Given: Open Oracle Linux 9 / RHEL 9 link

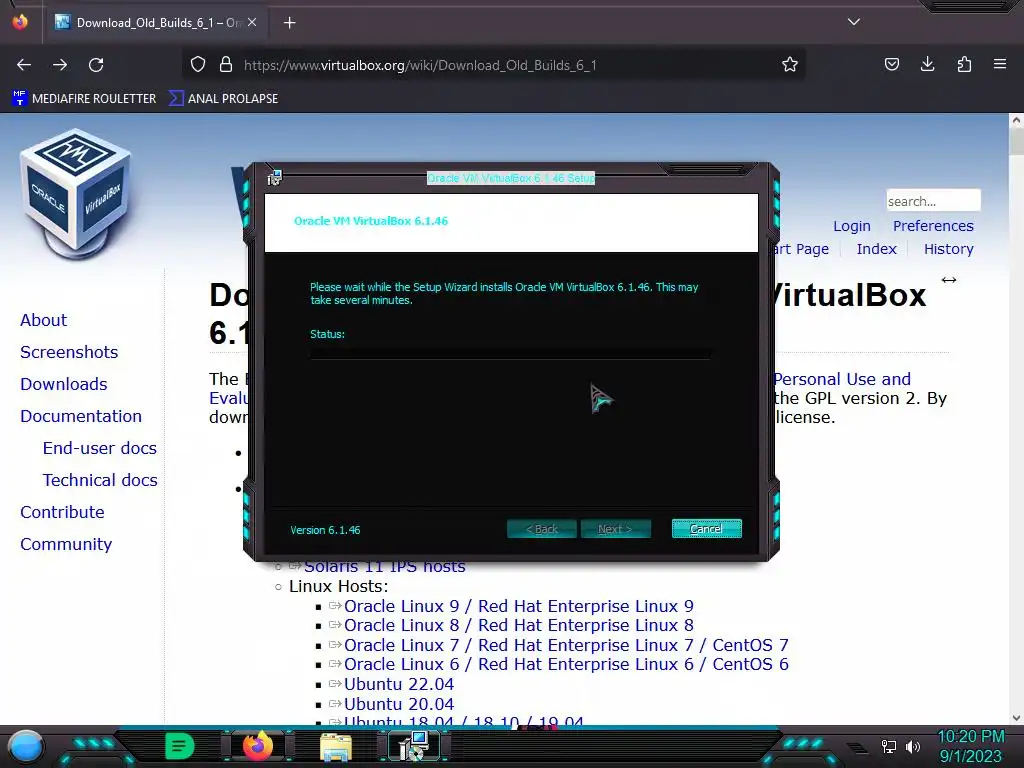Looking at the screenshot, I should 519,606.
